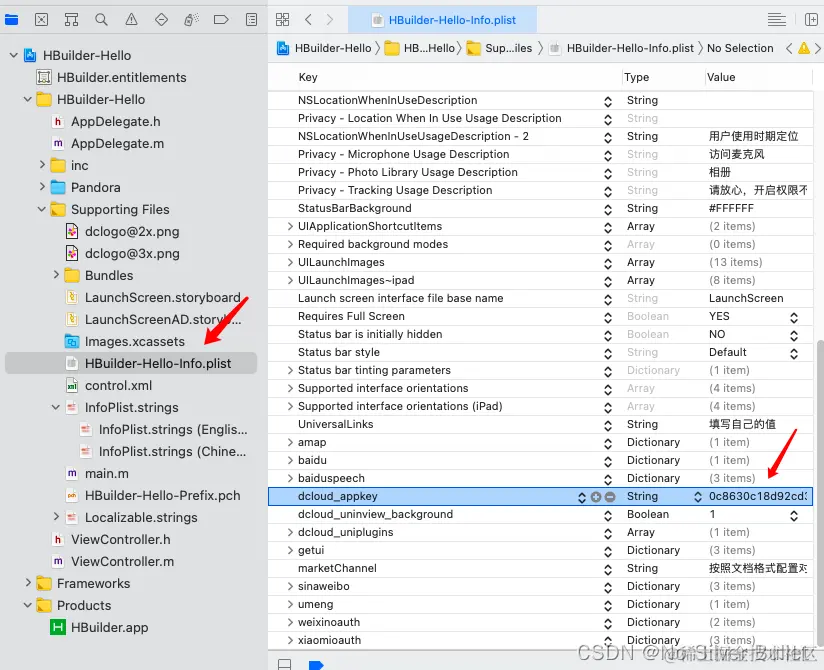
Task: Go forward with the right chevron
Action: [x=329, y=20]
